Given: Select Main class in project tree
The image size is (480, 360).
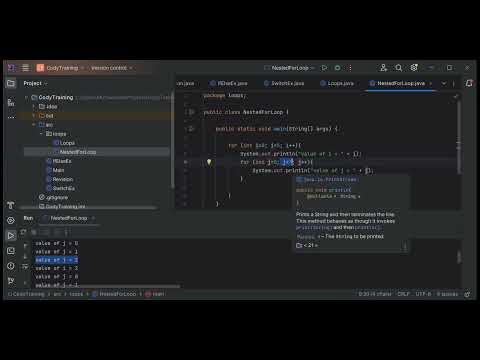Looking at the screenshot, I should tap(55, 170).
